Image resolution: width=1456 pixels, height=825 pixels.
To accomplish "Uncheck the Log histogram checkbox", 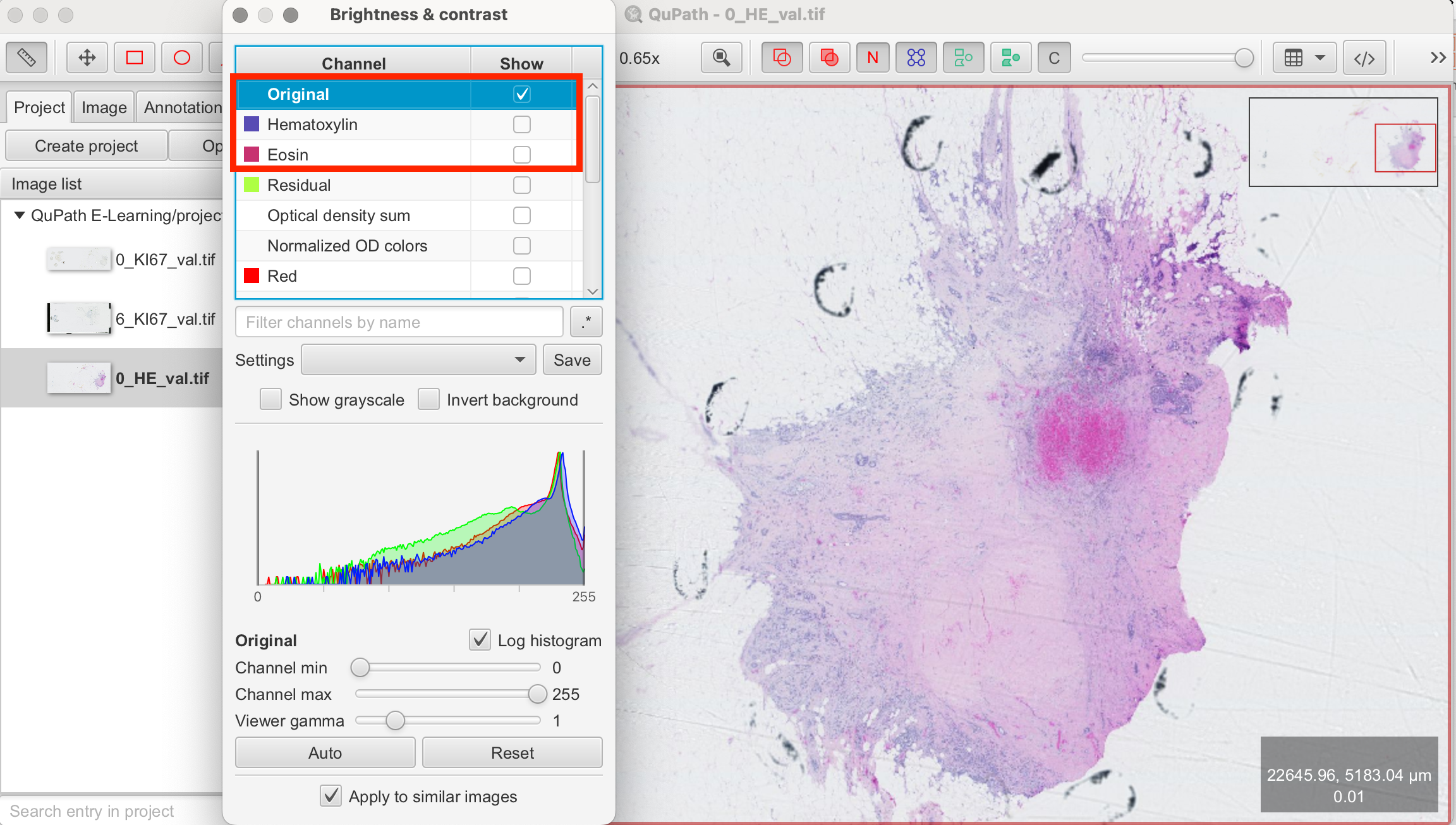I will pyautogui.click(x=480, y=640).
